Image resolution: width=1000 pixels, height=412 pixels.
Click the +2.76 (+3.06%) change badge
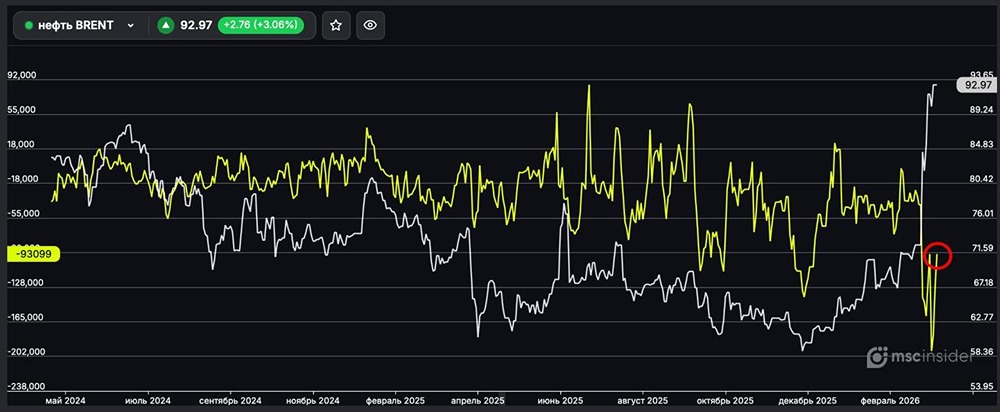(x=264, y=26)
